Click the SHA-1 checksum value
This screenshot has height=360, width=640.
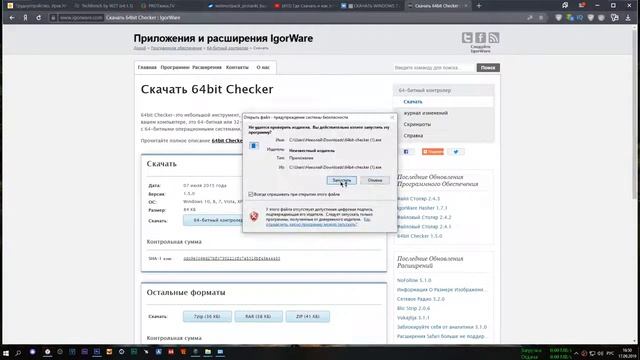point(232,259)
